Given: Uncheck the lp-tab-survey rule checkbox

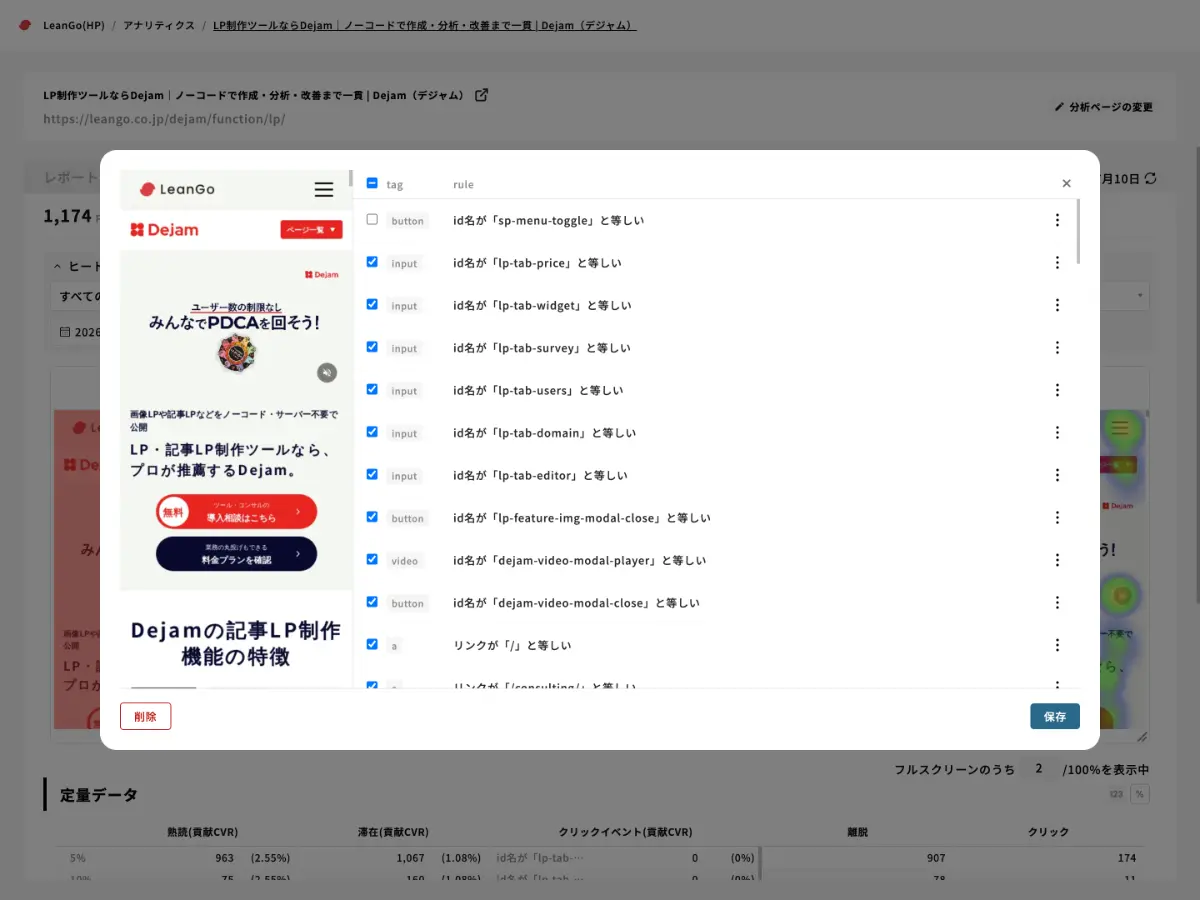Looking at the screenshot, I should (372, 347).
